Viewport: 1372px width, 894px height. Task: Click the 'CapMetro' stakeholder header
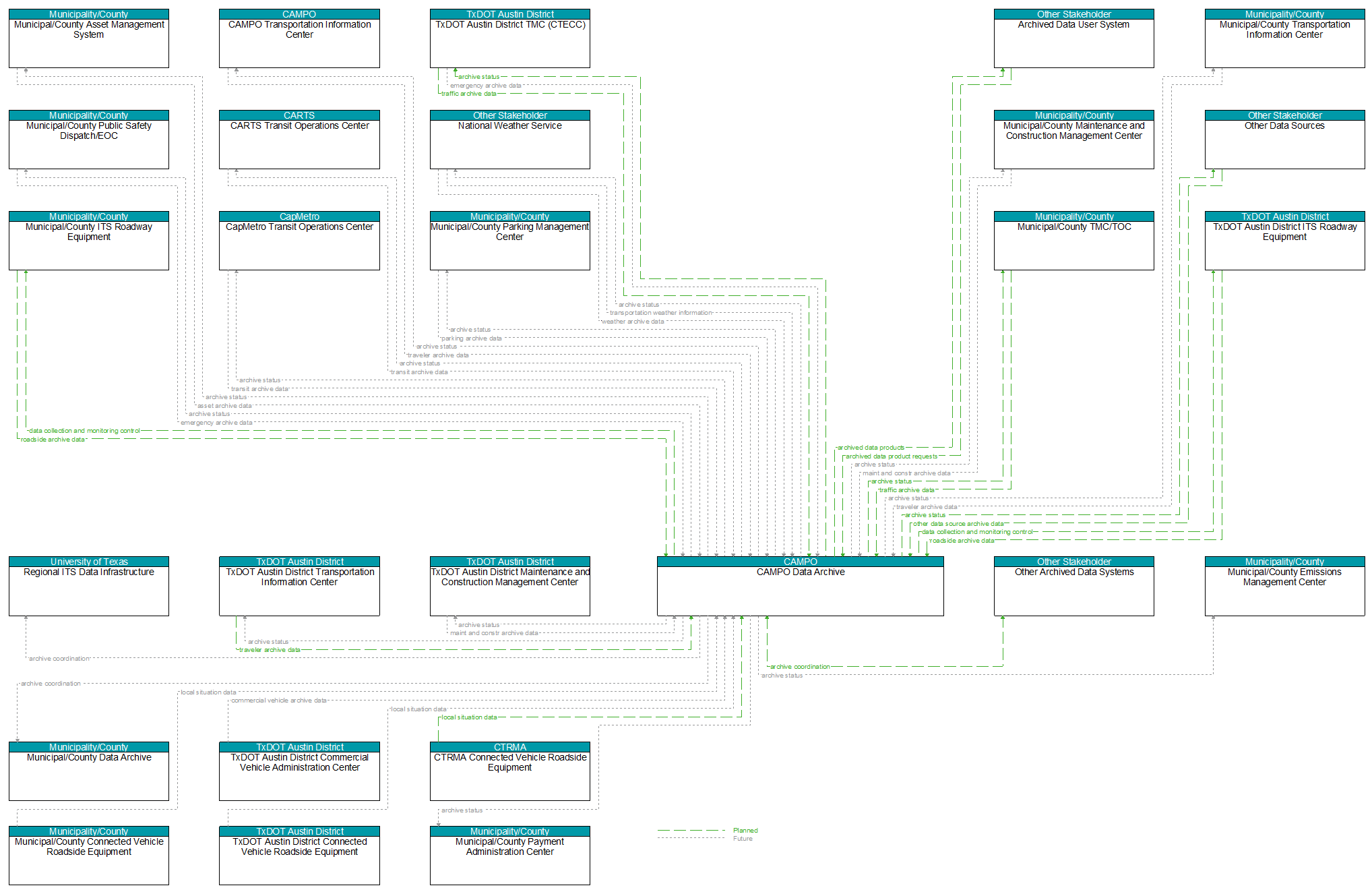coord(299,216)
